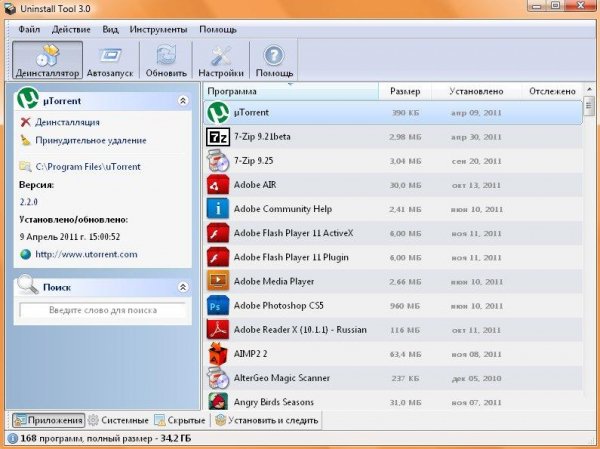Image resolution: width=600 pixels, height=449 pixels.
Task: Click the version value 2.2.0
Action: point(29,202)
